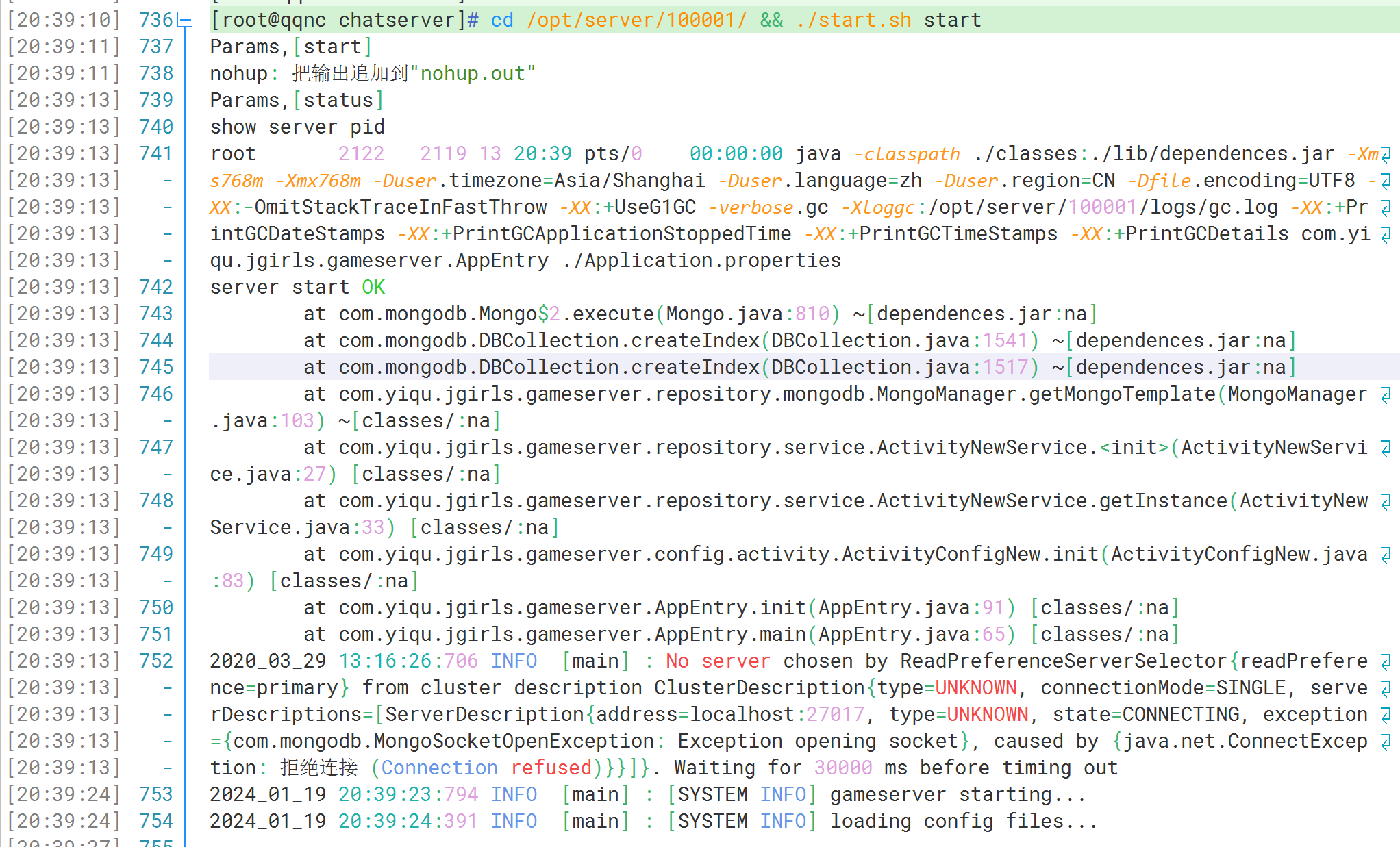This screenshot has height=847, width=1400.
Task: Select line number 753 in the gutter
Action: (156, 794)
